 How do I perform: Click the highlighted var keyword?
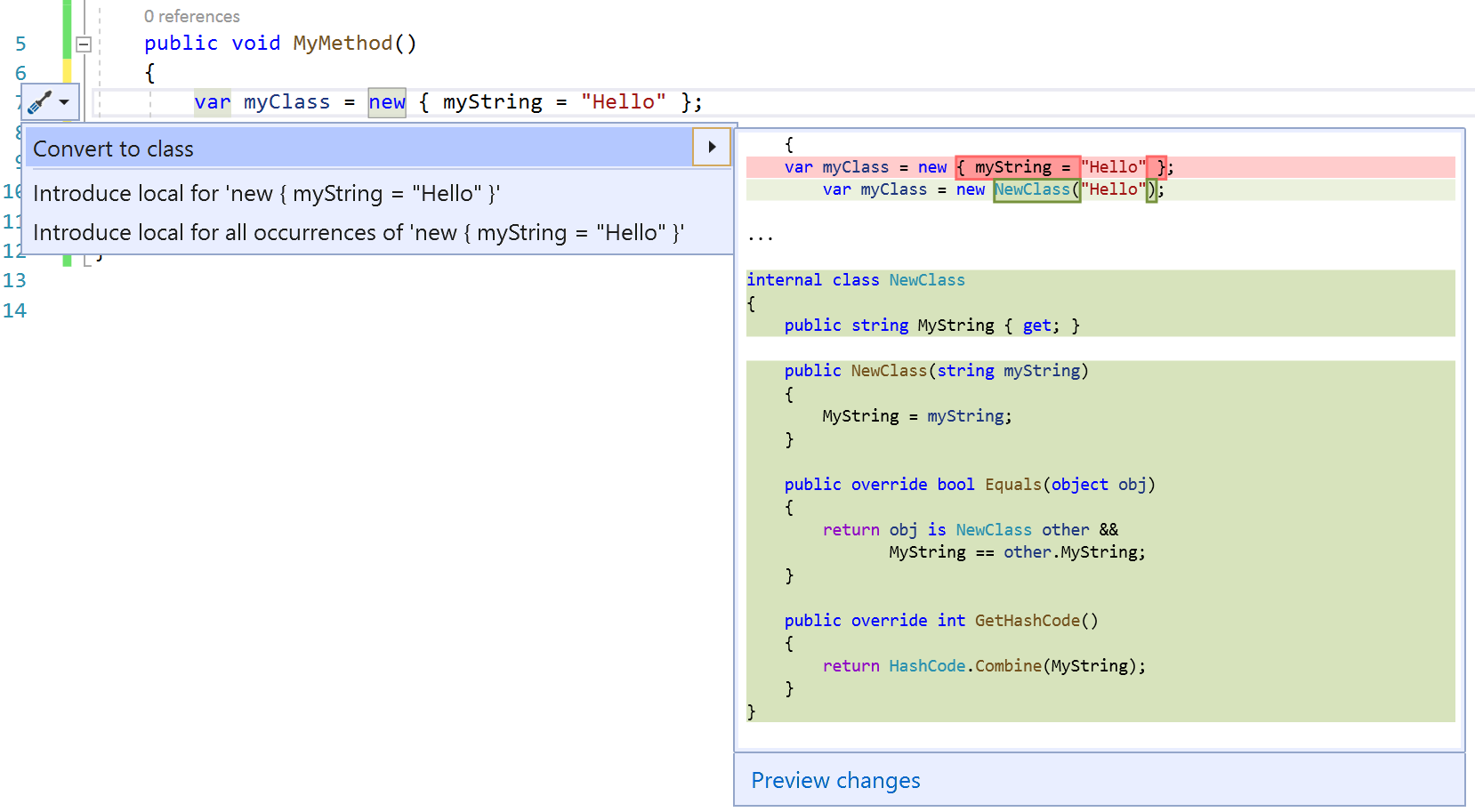pos(211,101)
